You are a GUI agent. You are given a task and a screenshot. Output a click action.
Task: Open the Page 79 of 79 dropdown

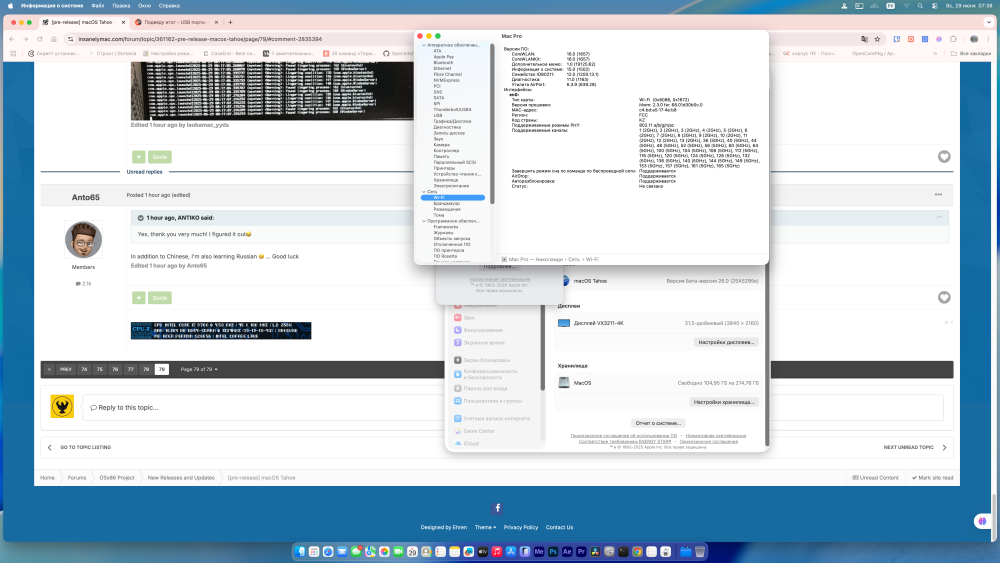(199, 369)
